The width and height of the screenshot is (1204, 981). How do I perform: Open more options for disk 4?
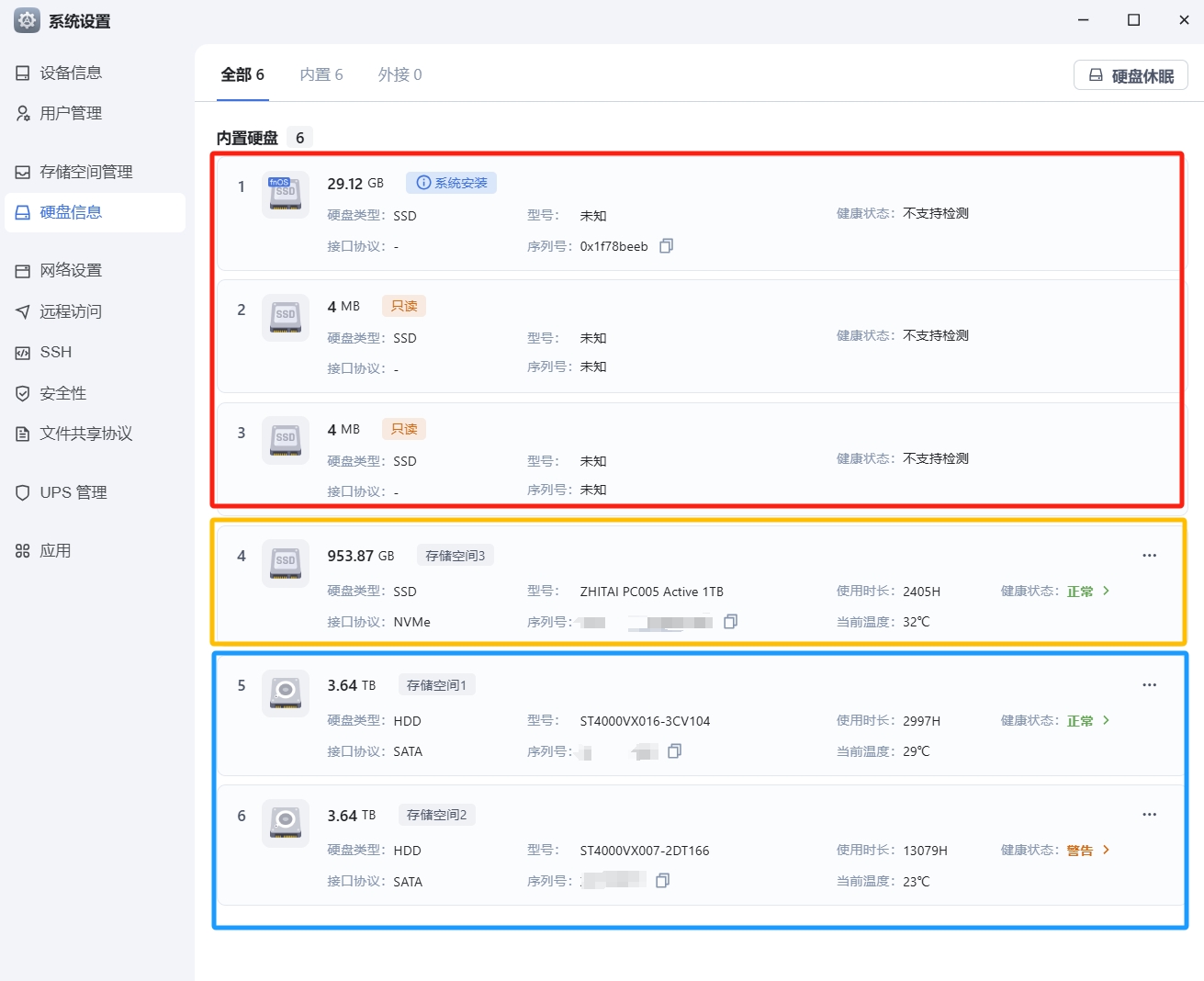click(1149, 556)
